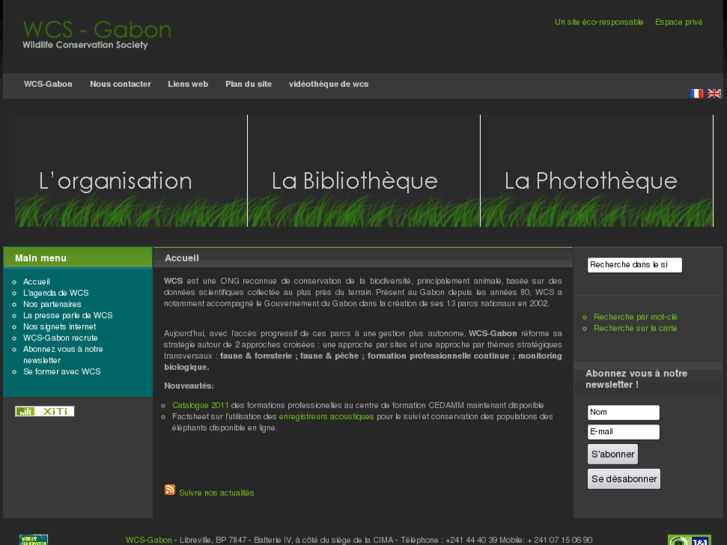Select Accueil in the Main menu
The height and width of the screenshot is (545, 727).
(37, 282)
